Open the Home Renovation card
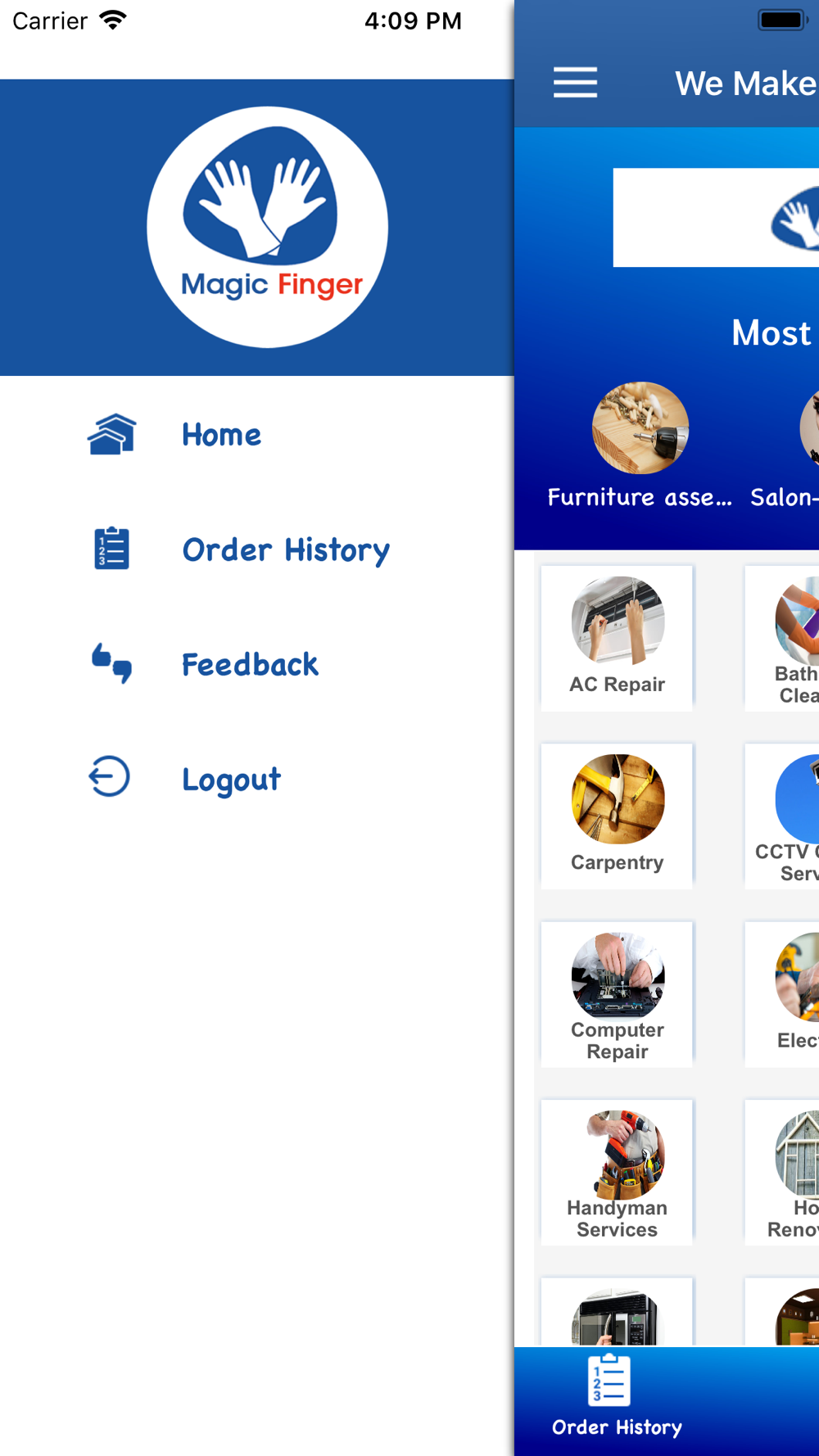819x1456 pixels. 782,1172
